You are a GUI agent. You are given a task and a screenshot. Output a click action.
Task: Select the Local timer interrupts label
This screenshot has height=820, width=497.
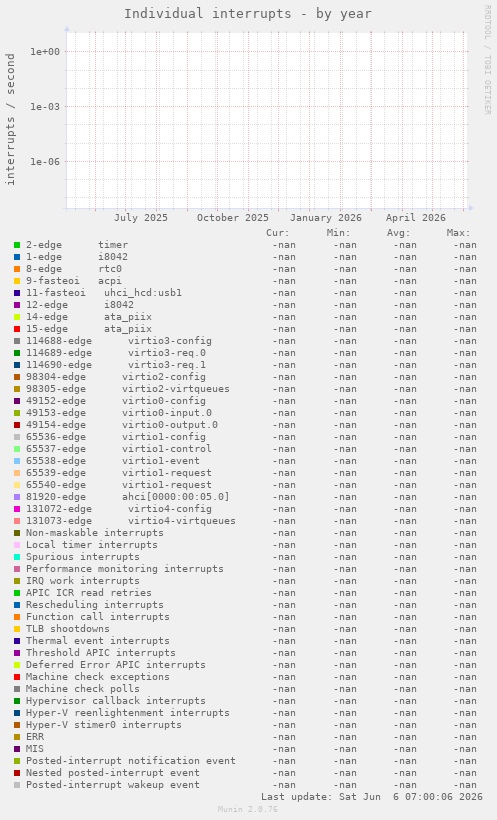tap(92, 544)
